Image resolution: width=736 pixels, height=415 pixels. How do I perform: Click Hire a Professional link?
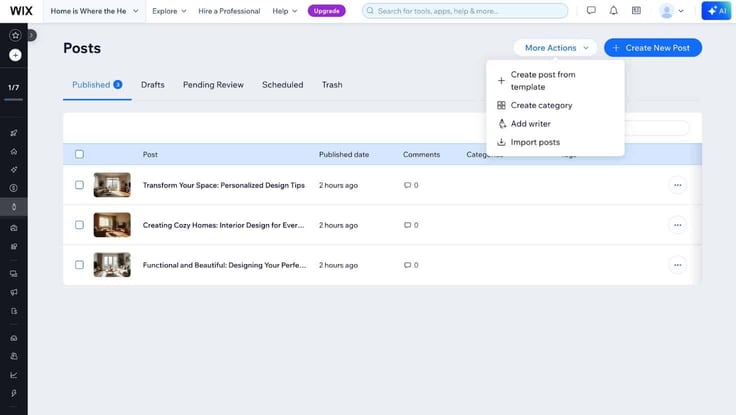click(229, 11)
